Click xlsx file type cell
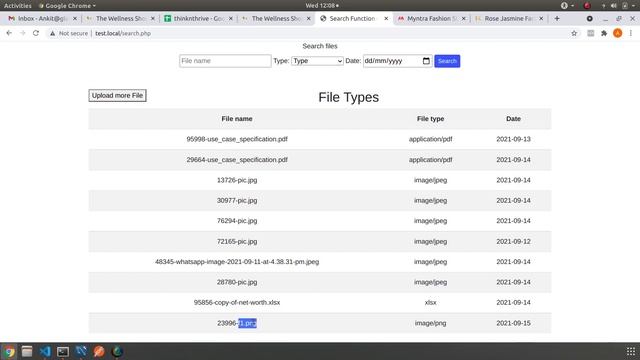The image size is (640, 360). point(430,302)
